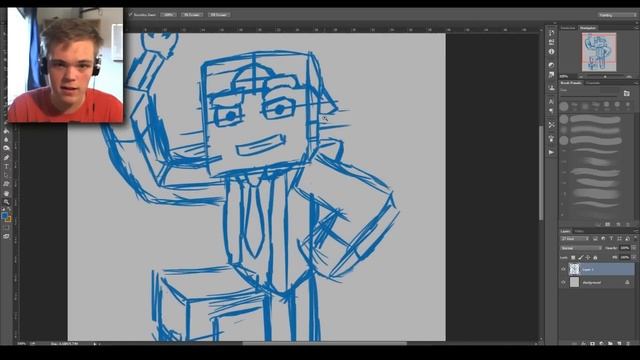Click the Navigator zoom percentage field
The image size is (640, 360).
(564, 76)
